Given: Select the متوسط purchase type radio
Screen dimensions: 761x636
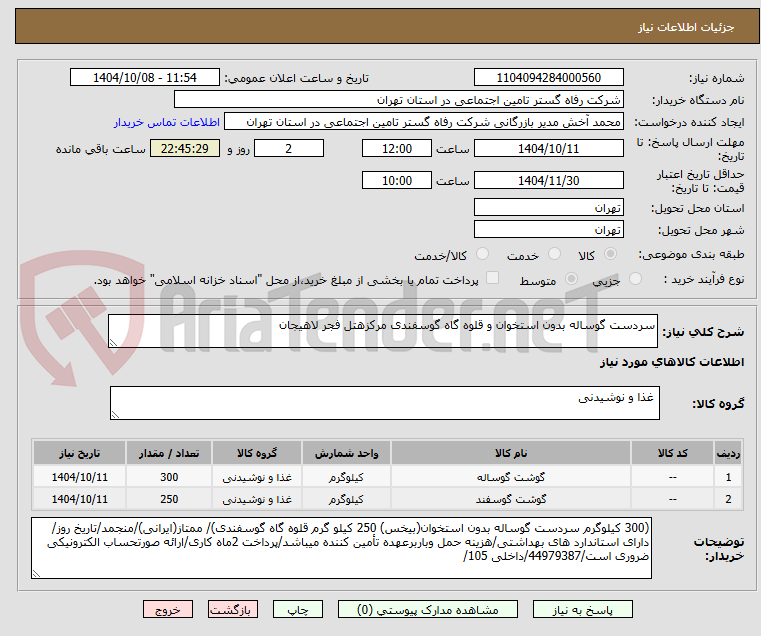Looking at the screenshot, I should pyautogui.click(x=571, y=279).
